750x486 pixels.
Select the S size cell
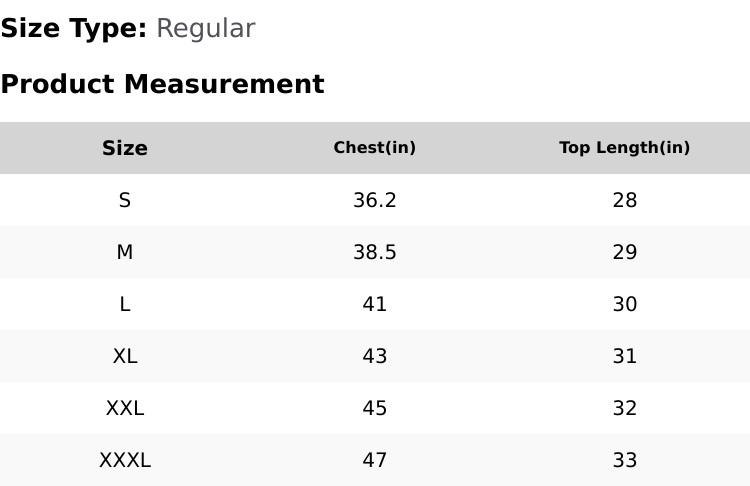[125, 200]
